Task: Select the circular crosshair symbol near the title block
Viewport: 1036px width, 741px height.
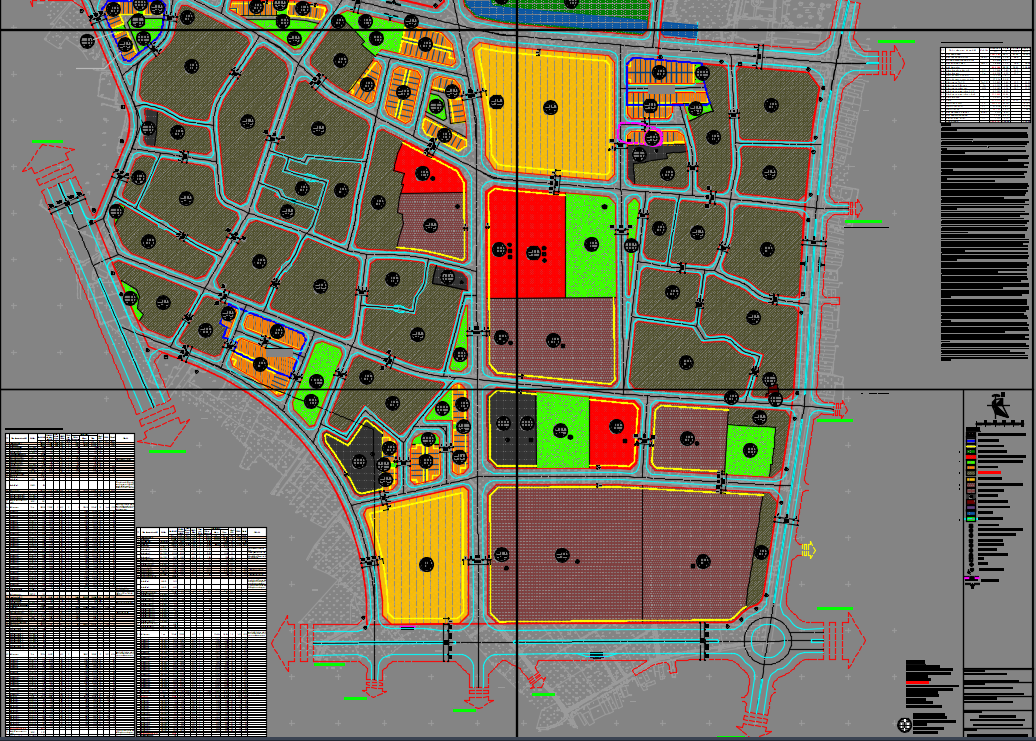Action: coord(905,724)
